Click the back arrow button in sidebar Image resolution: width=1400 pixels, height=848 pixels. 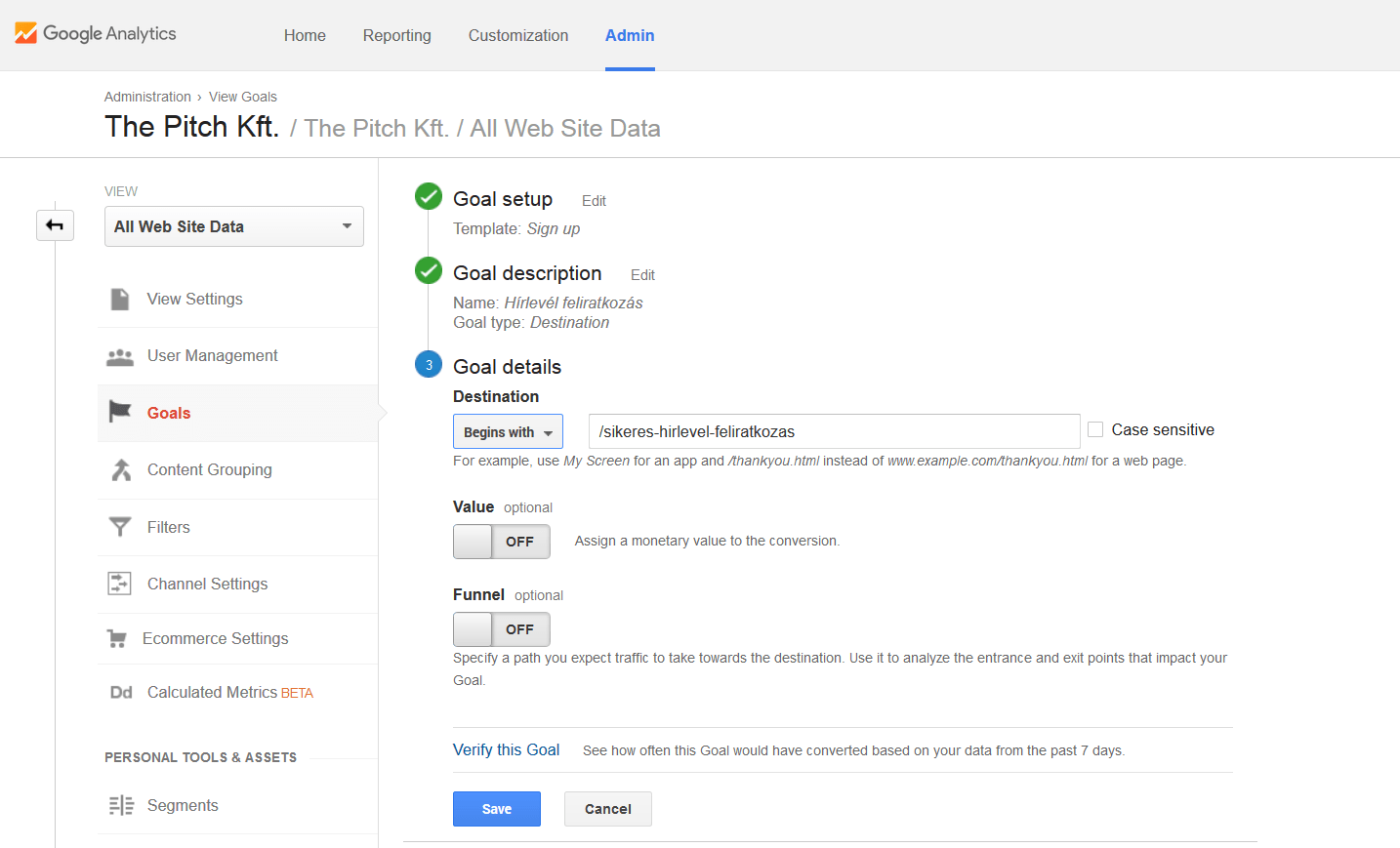pos(55,225)
